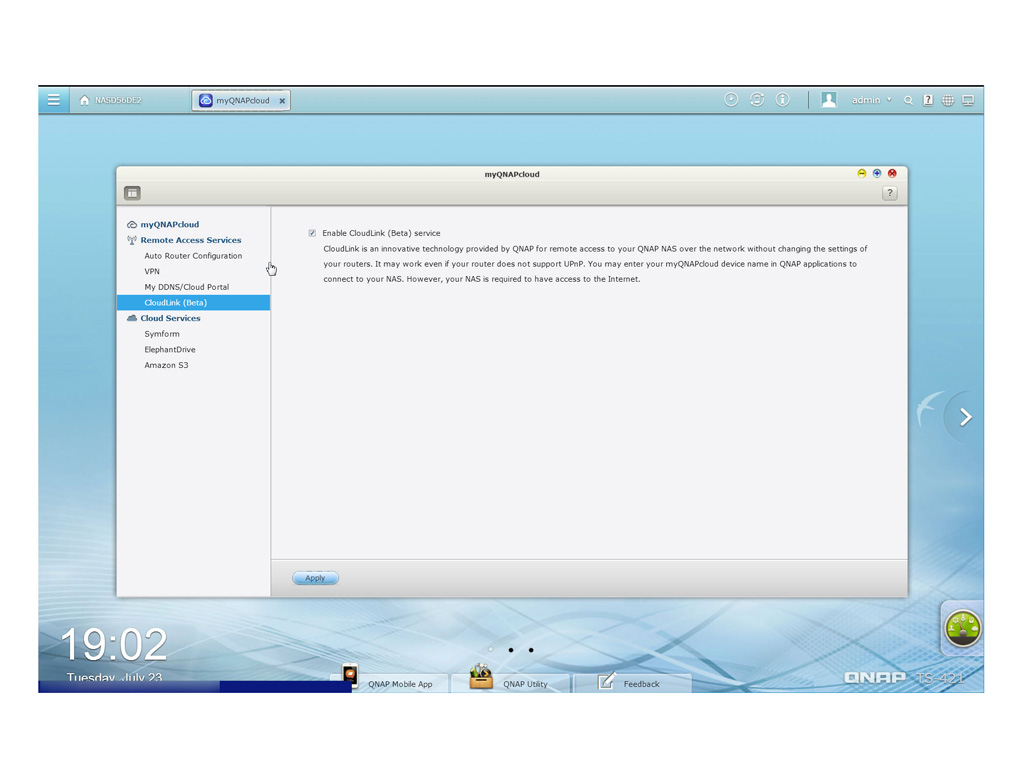Open the myQNAPcloud window help button
This screenshot has width=1024, height=768.
[x=889, y=193]
